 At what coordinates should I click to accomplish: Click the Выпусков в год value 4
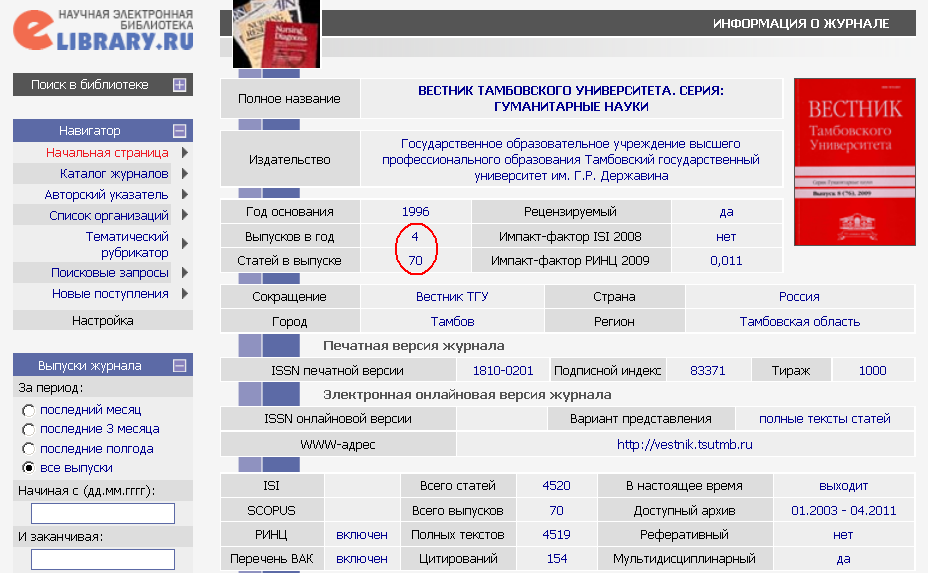pyautogui.click(x=415, y=236)
